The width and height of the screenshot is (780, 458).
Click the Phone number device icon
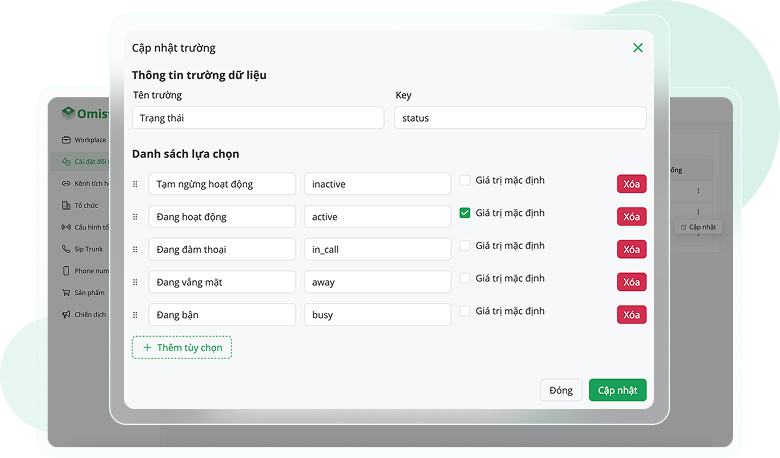66,271
